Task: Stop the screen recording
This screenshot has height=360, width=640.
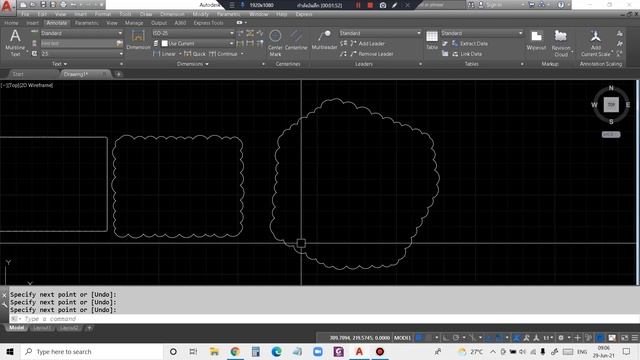Action: 370,5
